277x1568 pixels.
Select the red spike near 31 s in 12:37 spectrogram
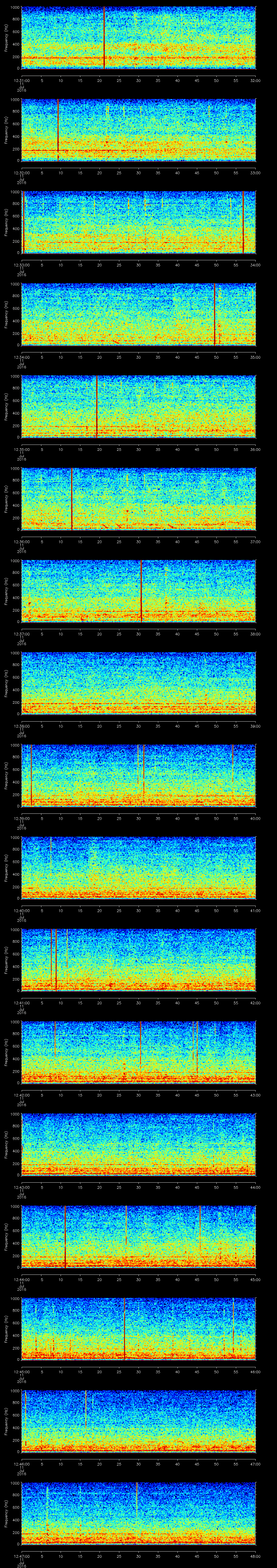(141, 591)
